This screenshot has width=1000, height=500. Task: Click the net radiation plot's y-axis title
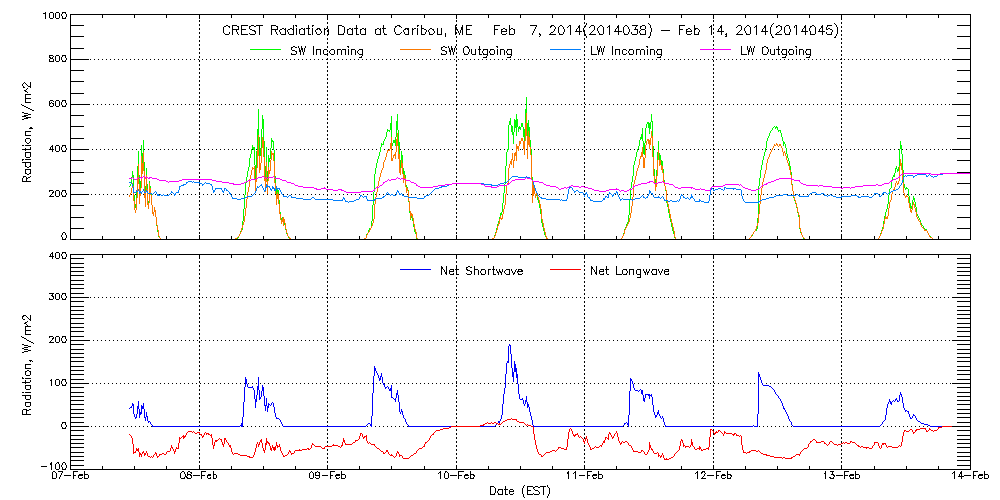(27, 362)
